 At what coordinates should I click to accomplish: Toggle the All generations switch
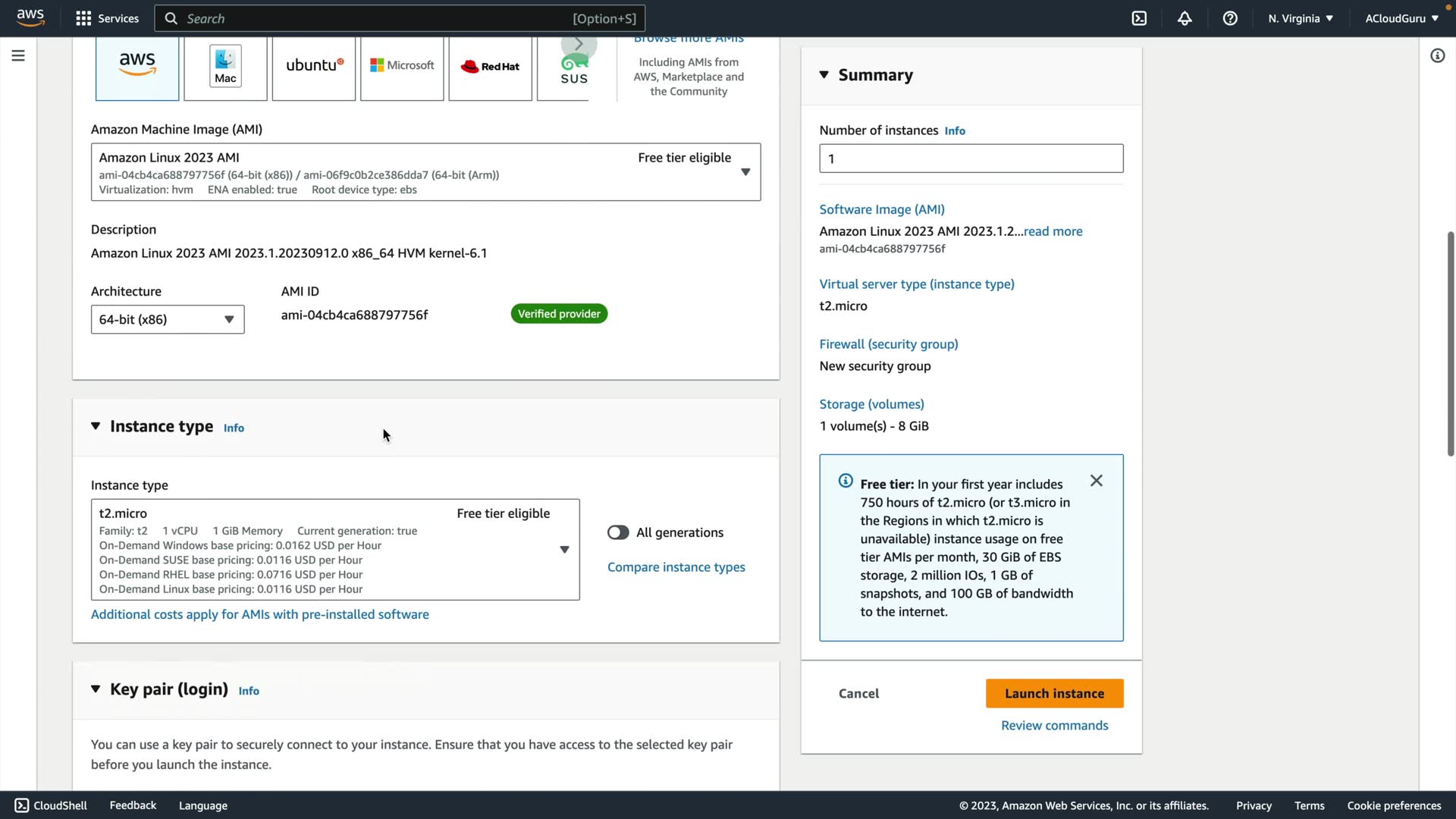(x=618, y=532)
